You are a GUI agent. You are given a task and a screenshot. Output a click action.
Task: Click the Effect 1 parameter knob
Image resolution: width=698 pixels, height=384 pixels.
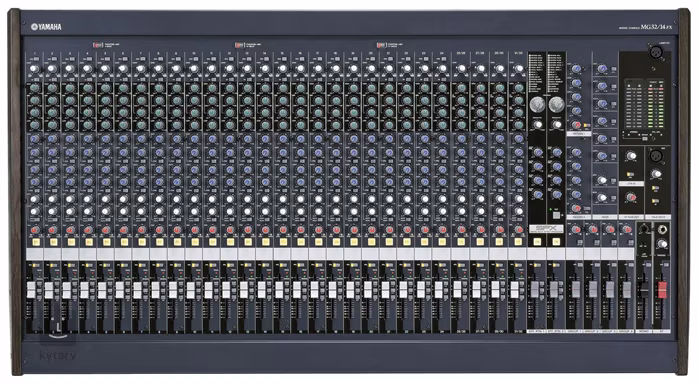click(538, 125)
